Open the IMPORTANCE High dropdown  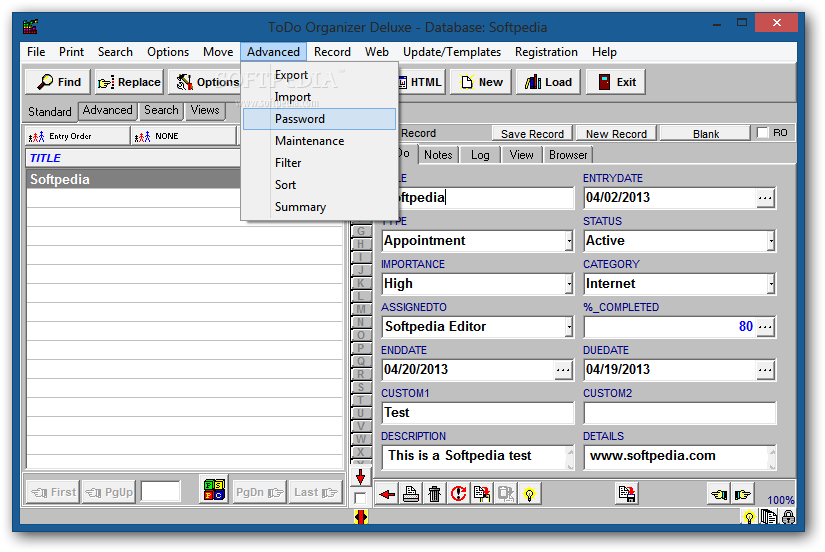569,284
